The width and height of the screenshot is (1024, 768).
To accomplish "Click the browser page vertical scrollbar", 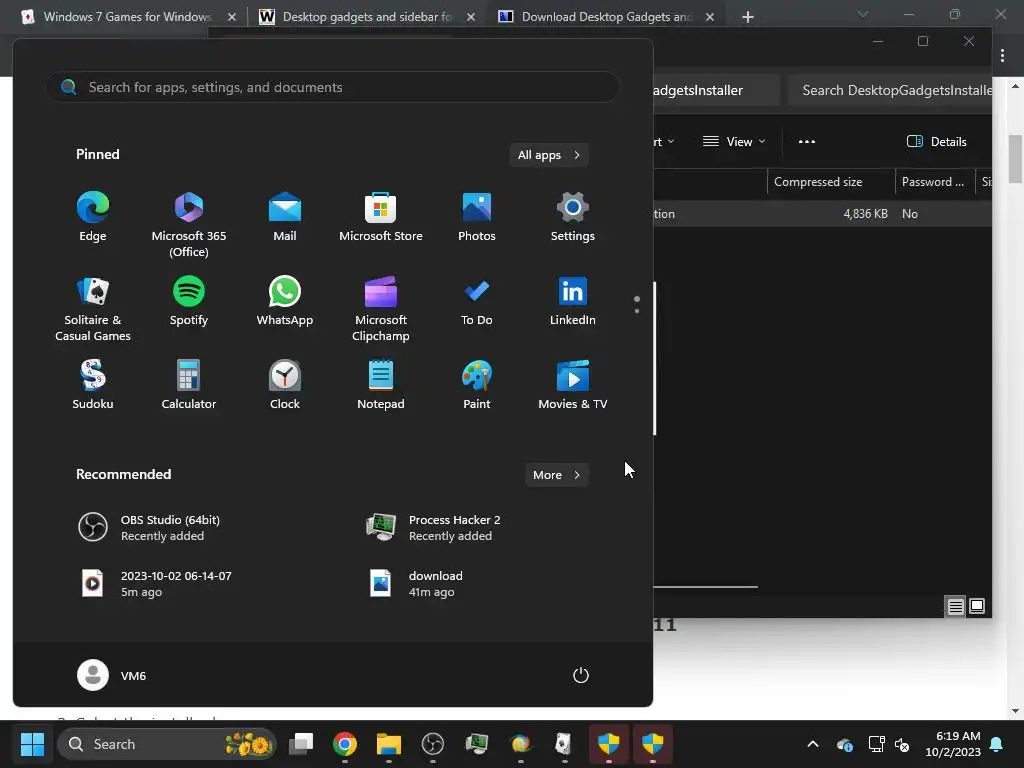I will [1015, 159].
